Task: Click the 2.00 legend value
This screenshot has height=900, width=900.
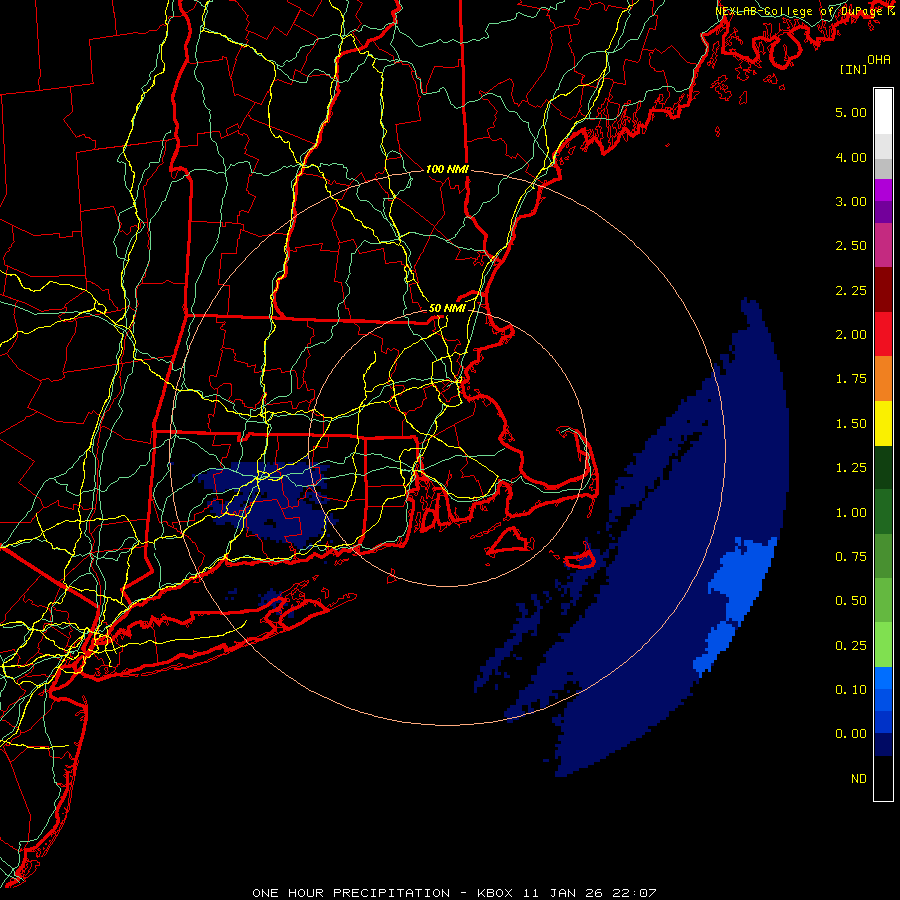Action: pos(851,335)
